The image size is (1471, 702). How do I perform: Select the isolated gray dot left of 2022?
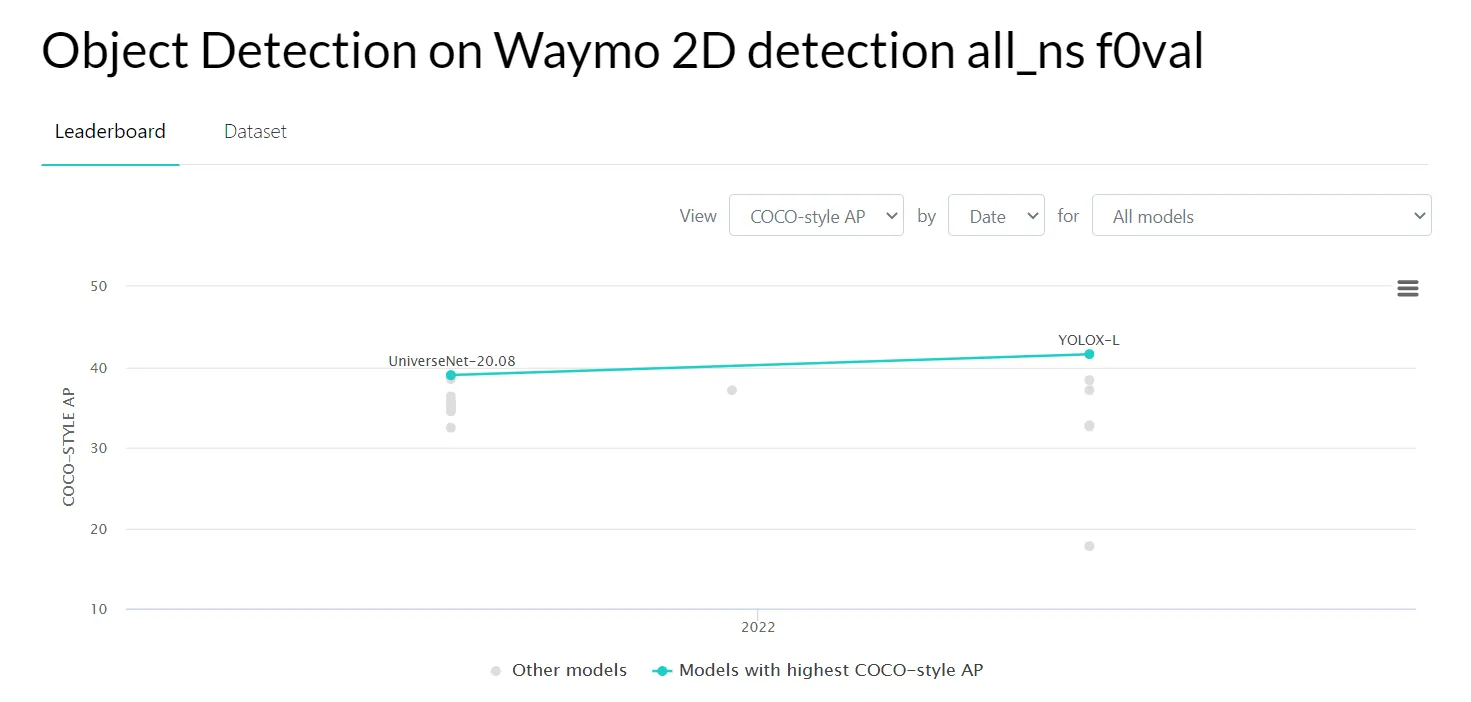[732, 390]
